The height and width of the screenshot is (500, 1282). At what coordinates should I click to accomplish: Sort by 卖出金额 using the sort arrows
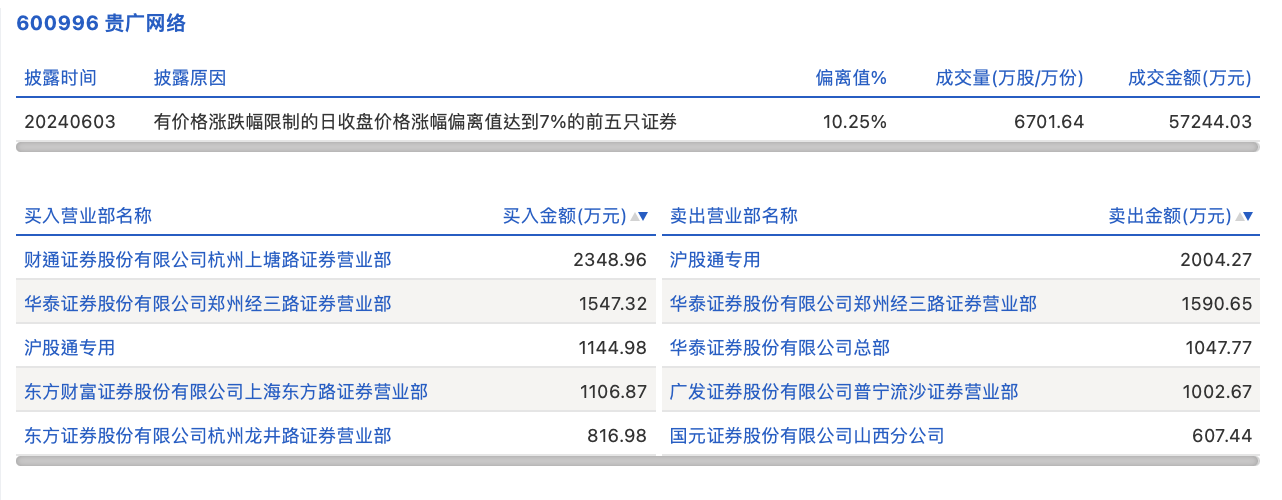pos(1245,216)
